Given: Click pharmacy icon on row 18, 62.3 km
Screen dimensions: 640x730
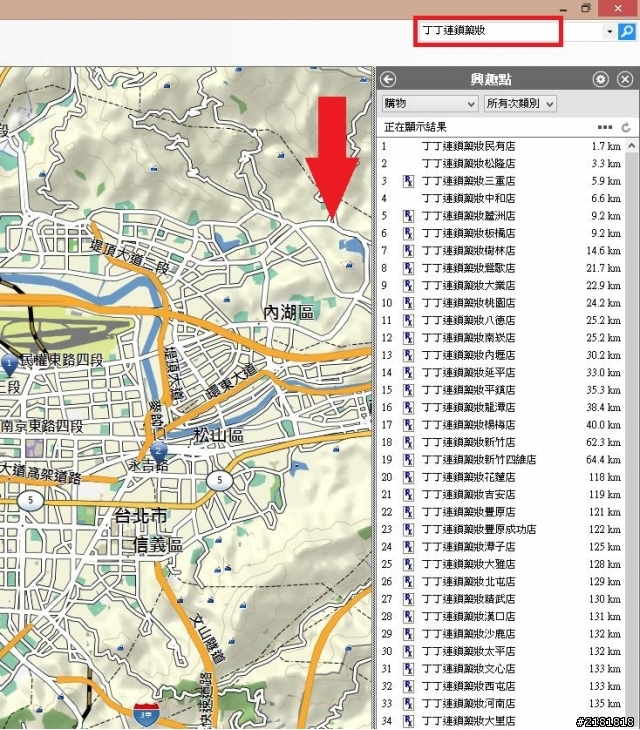Looking at the screenshot, I should click(x=408, y=442).
